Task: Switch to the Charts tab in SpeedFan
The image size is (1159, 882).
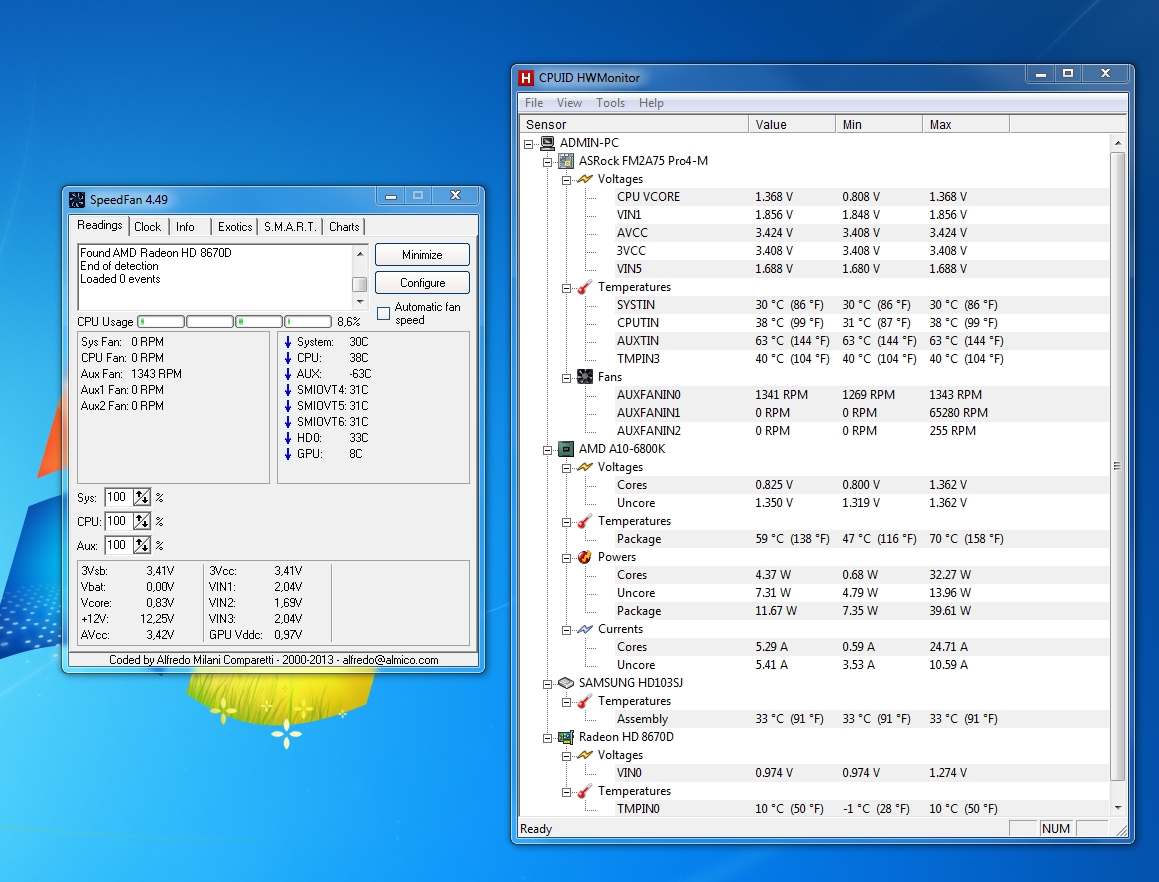Action: pos(344,227)
